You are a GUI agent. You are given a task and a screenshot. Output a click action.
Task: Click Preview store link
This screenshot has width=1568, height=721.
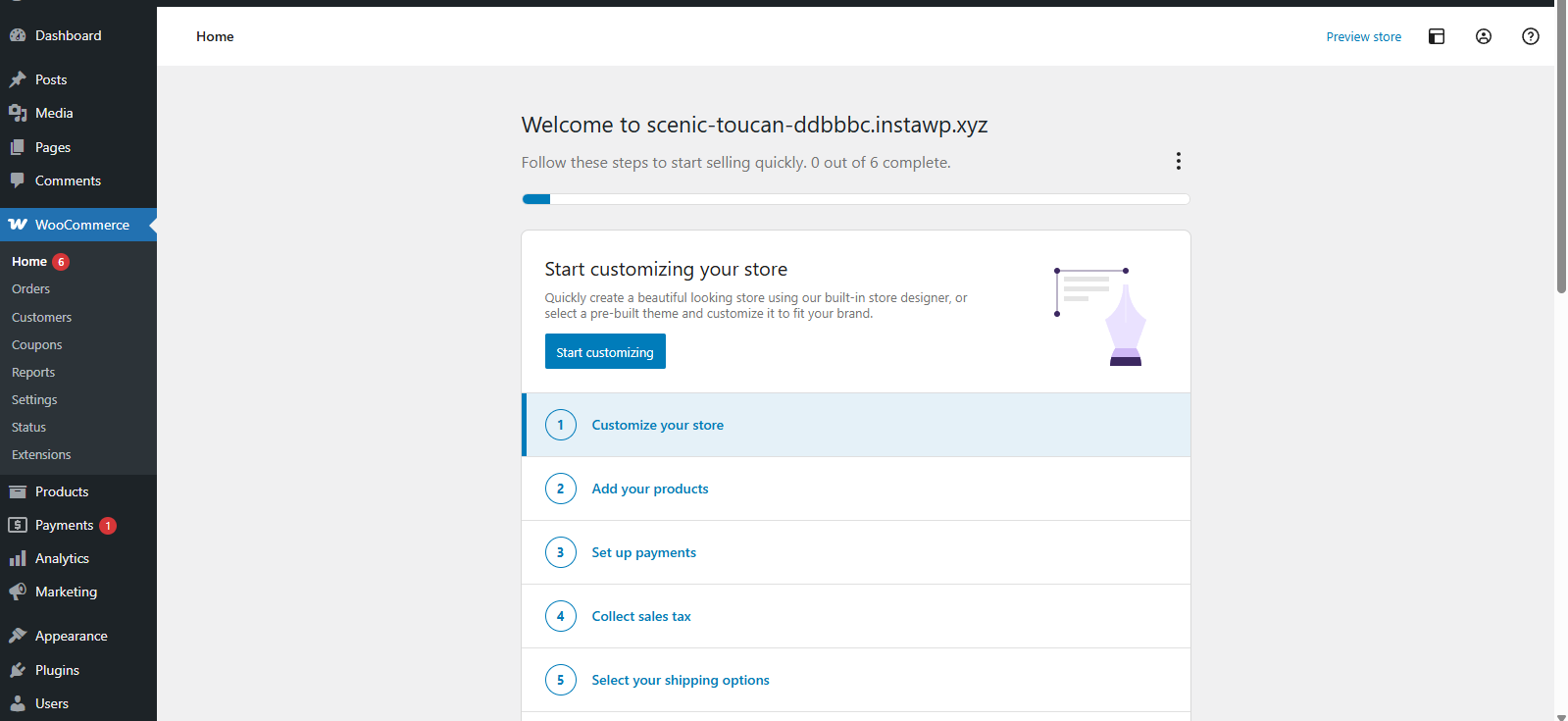point(1363,36)
